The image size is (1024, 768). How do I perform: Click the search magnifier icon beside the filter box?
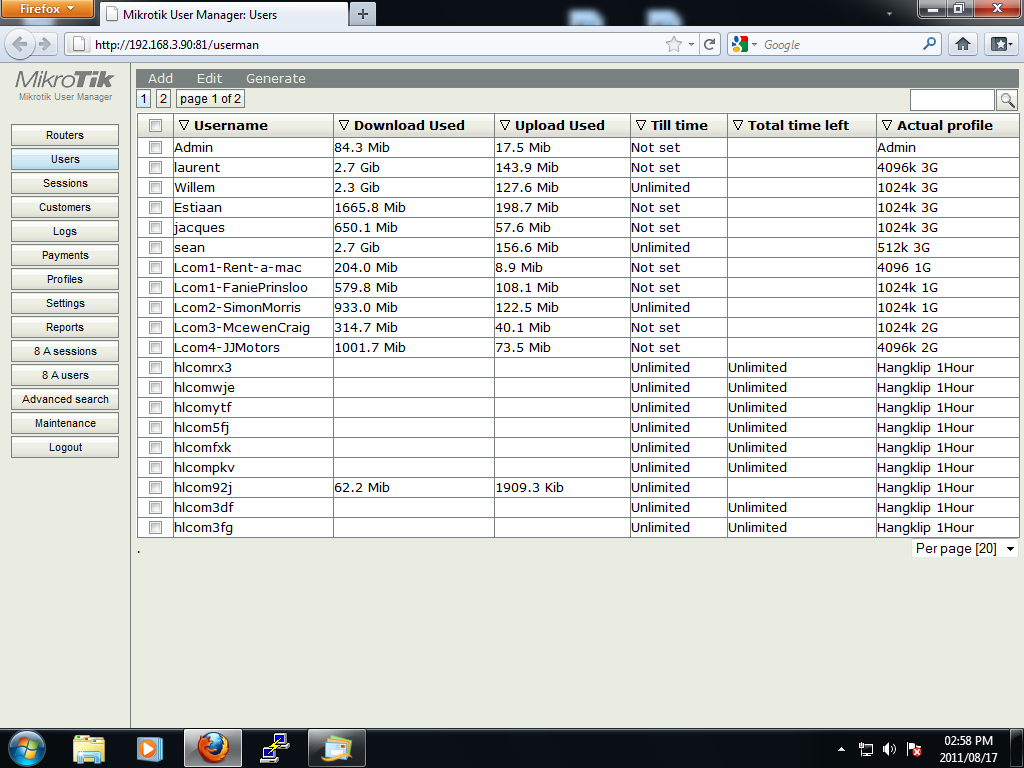point(1007,100)
